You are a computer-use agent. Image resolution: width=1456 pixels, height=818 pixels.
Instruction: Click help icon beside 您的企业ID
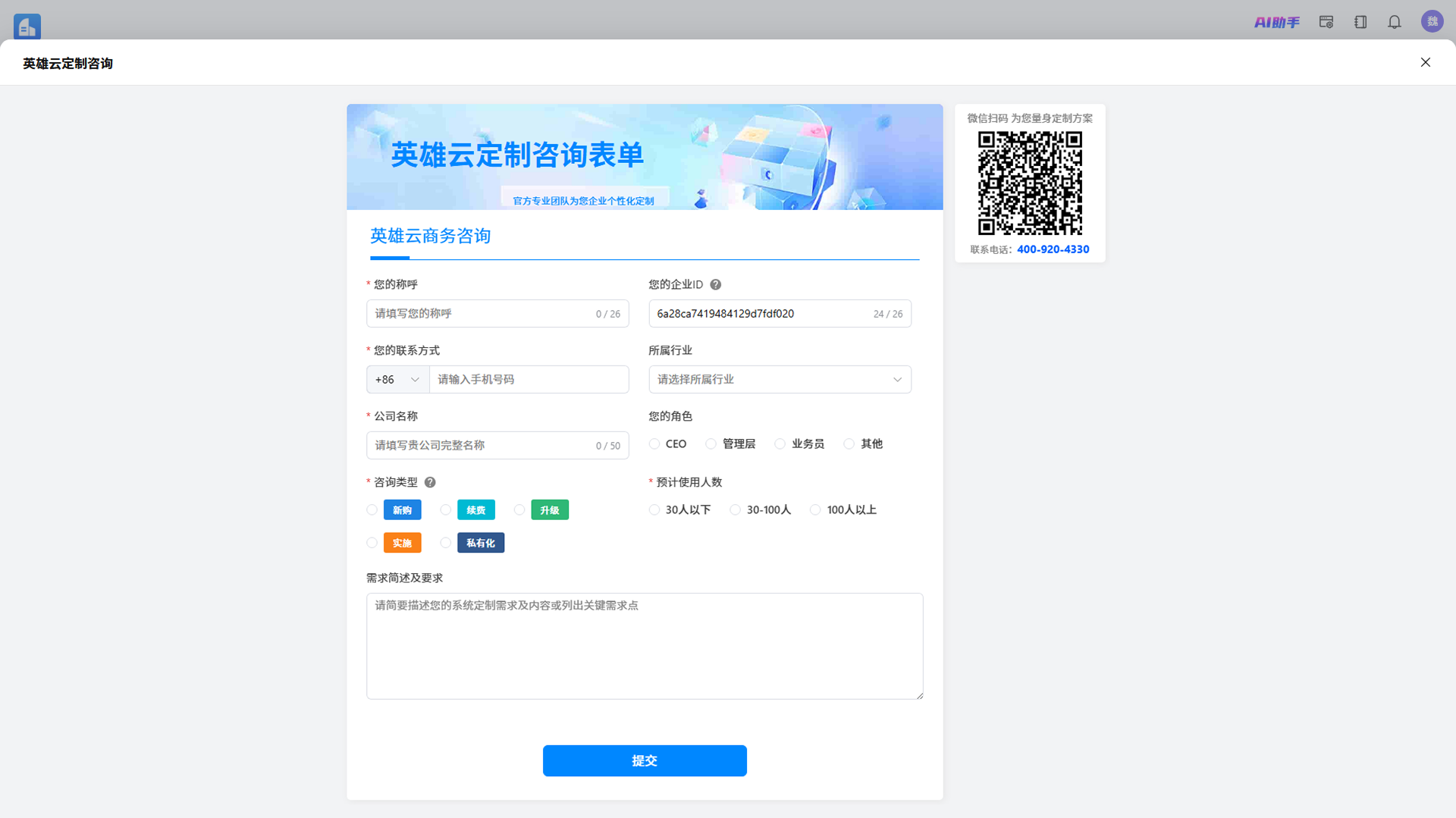coord(715,284)
